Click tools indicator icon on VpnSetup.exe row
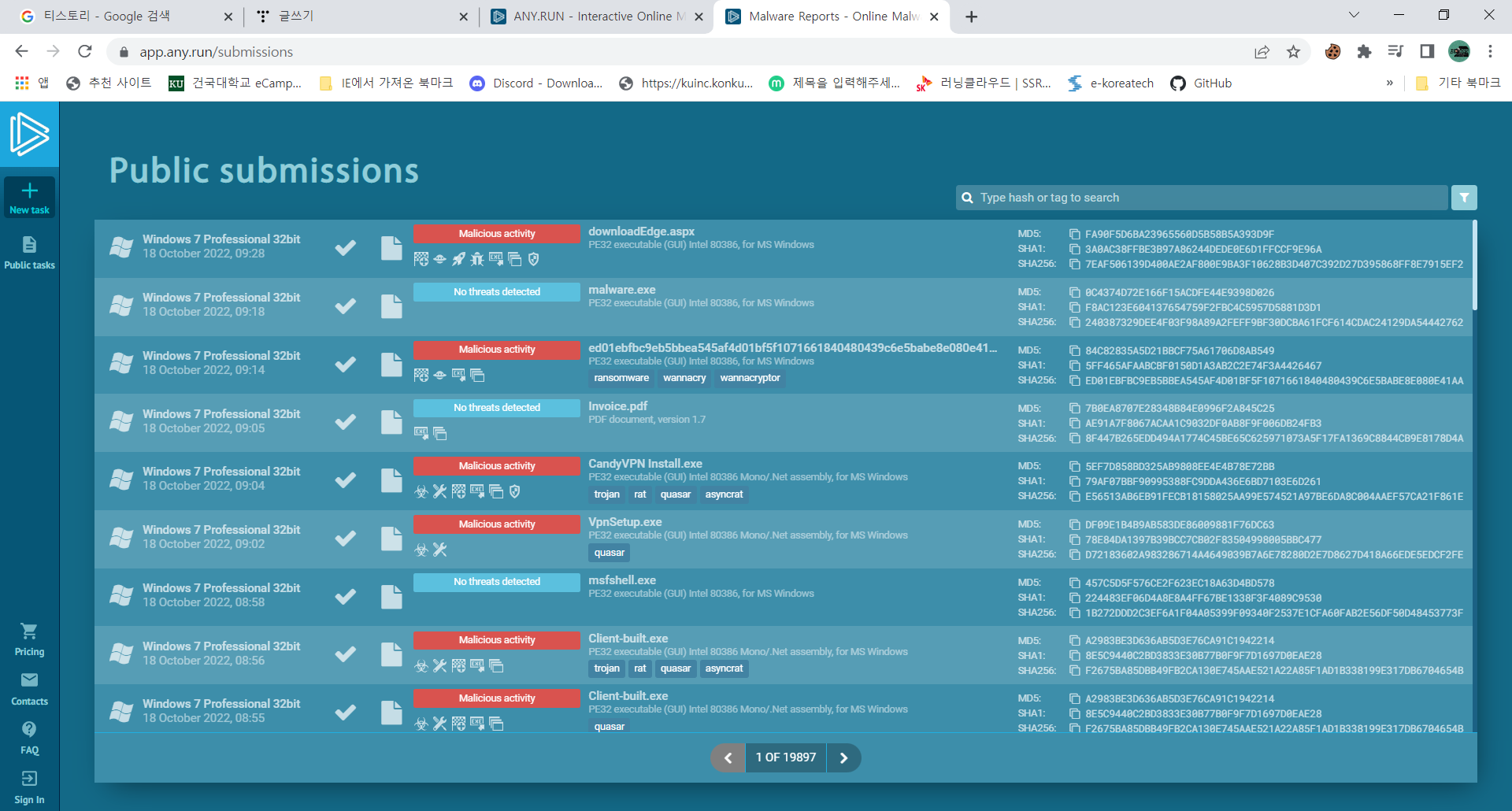 pos(439,550)
